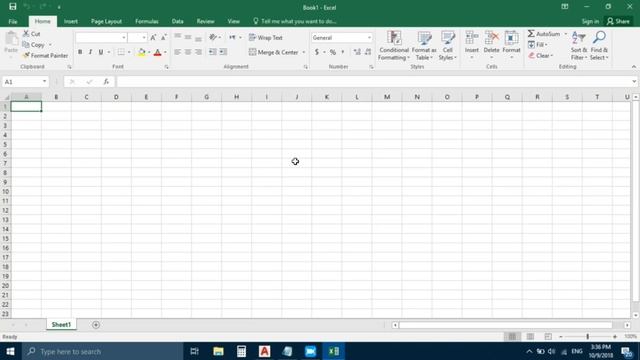
Task: Click the Cut scissors icon
Action: tap(27, 34)
